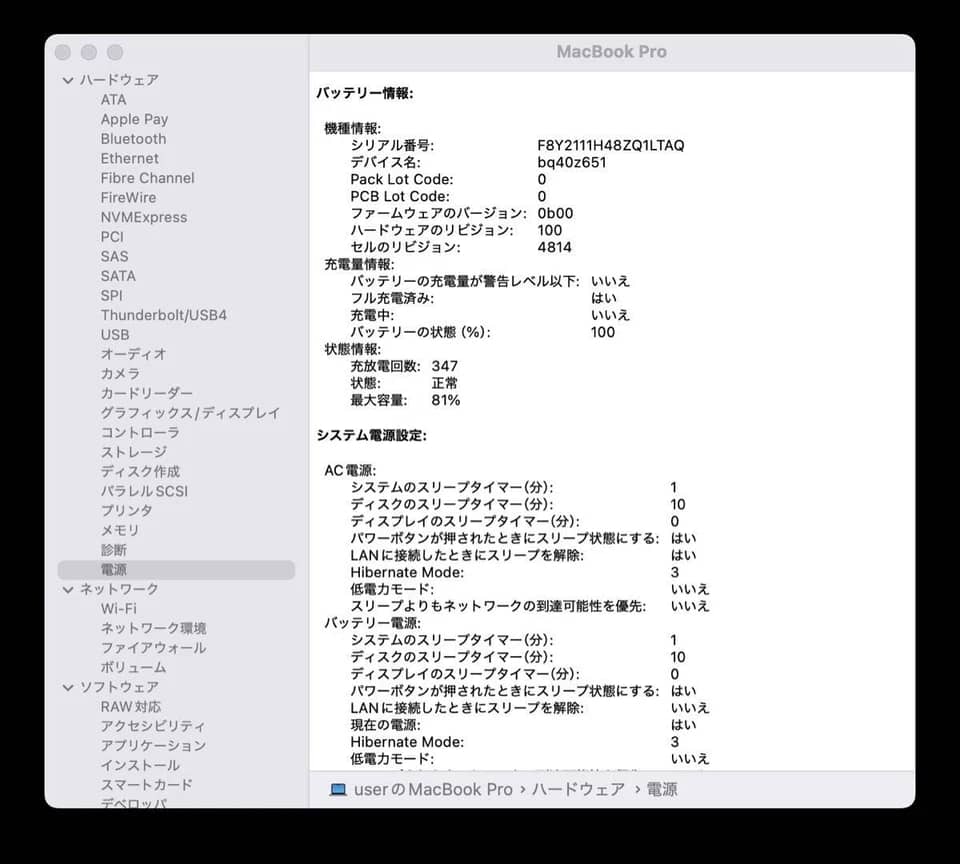
Task: Click cycle count value 347
Action: (x=444, y=366)
